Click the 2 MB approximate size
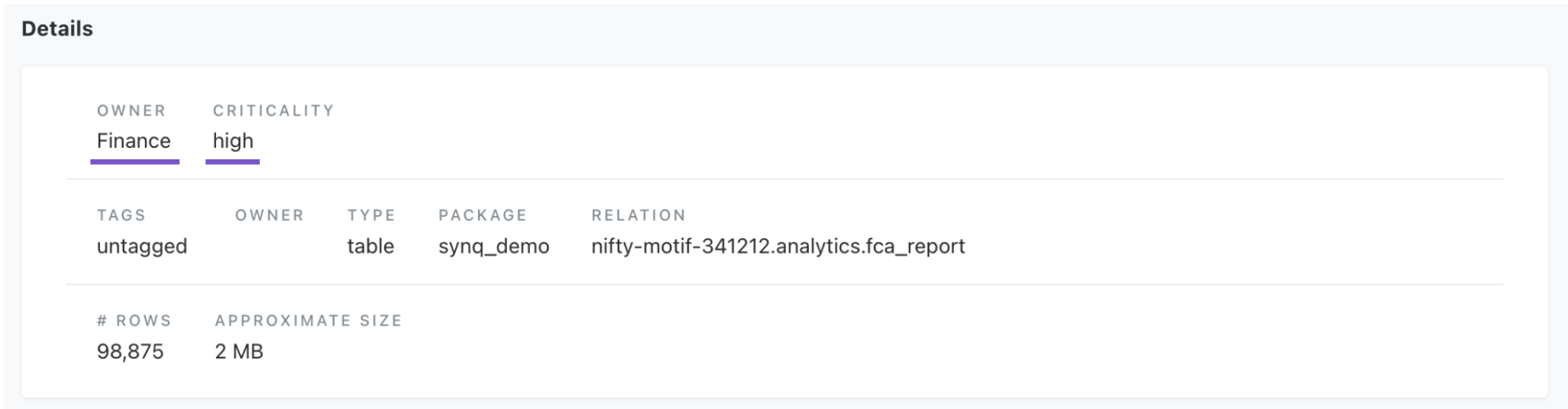 tap(239, 352)
